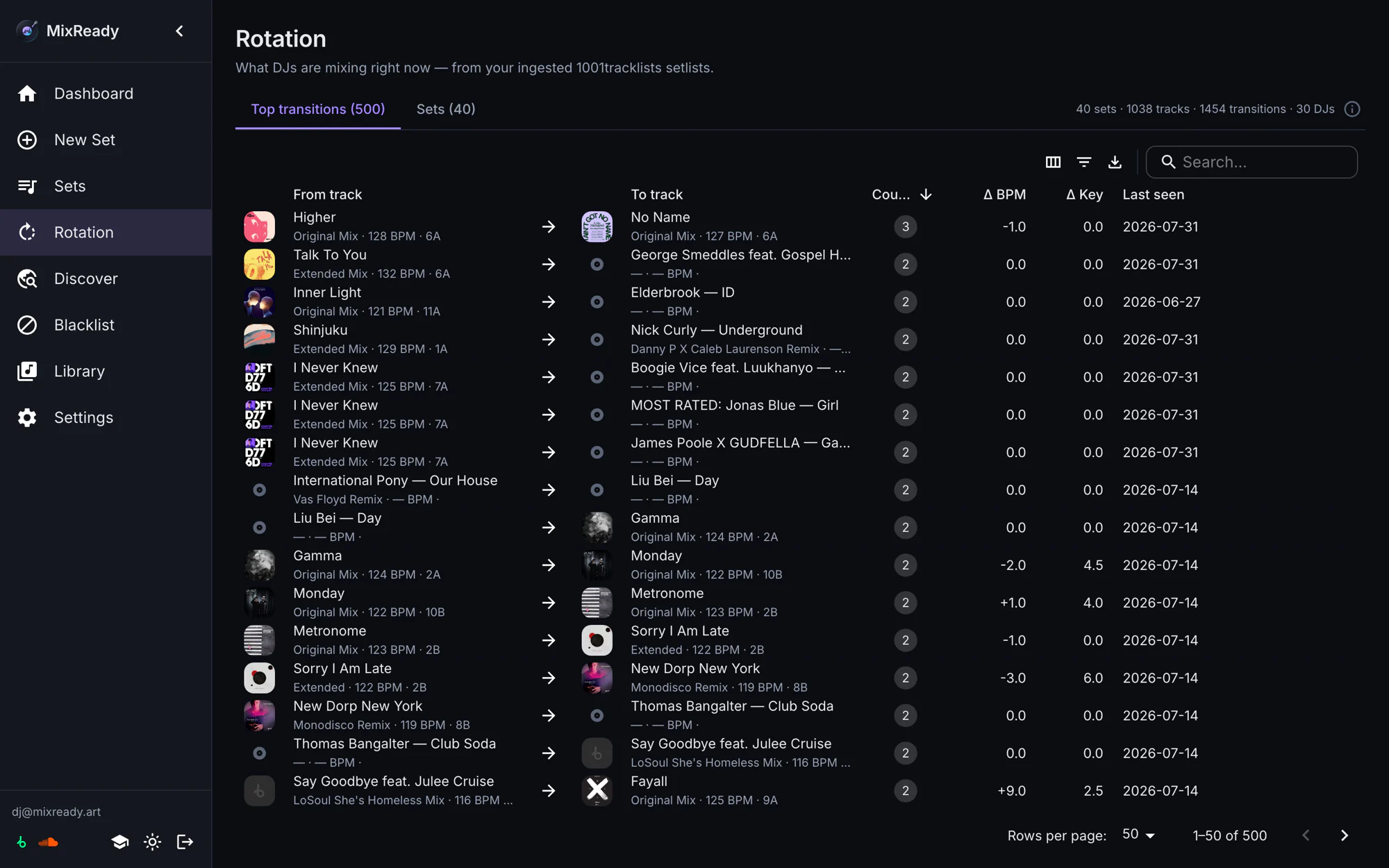Image resolution: width=1389 pixels, height=868 pixels.
Task: Open the New Set page
Action: click(x=106, y=140)
